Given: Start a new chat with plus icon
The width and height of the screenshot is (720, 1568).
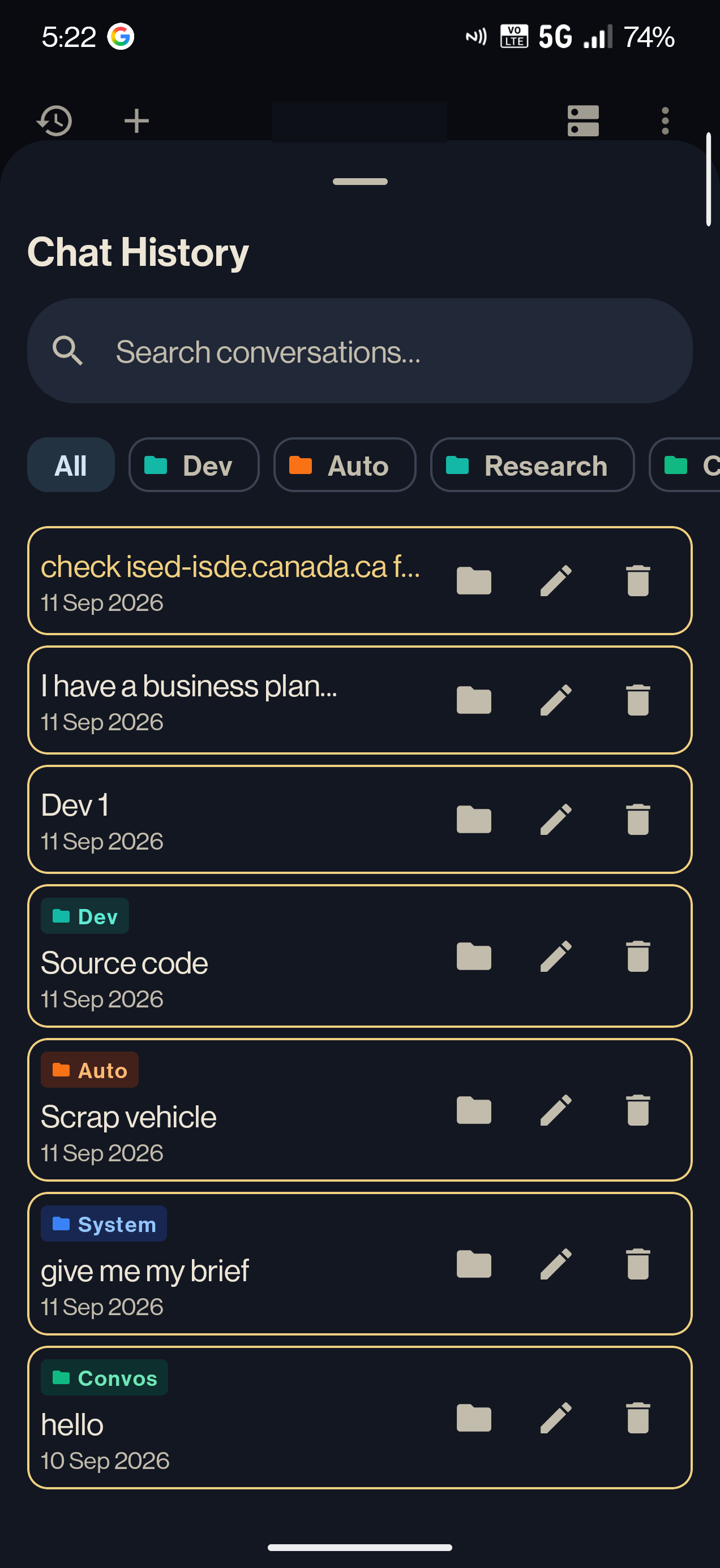Looking at the screenshot, I should point(136,120).
